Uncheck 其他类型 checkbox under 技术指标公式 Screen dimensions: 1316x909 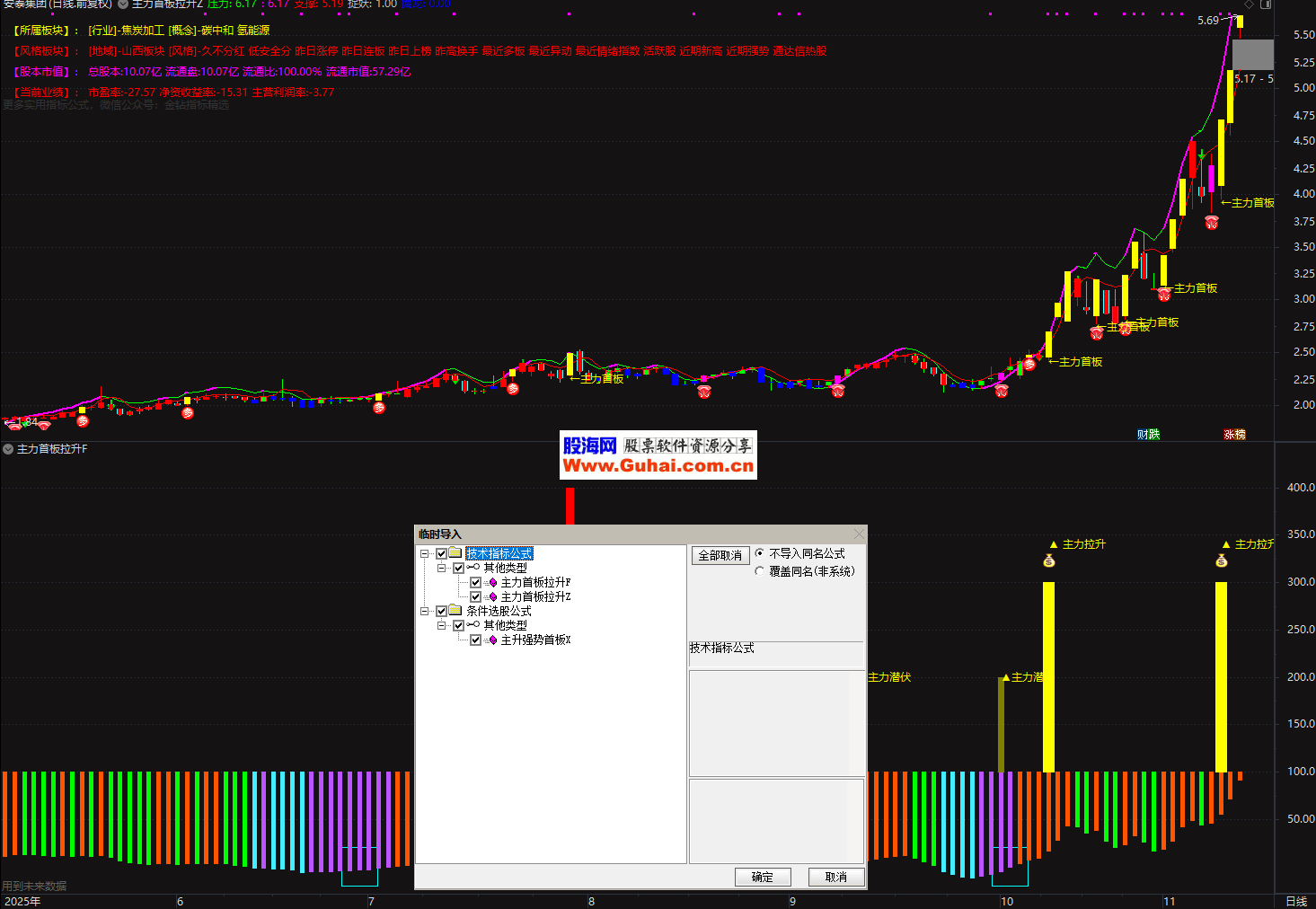pyautogui.click(x=458, y=569)
